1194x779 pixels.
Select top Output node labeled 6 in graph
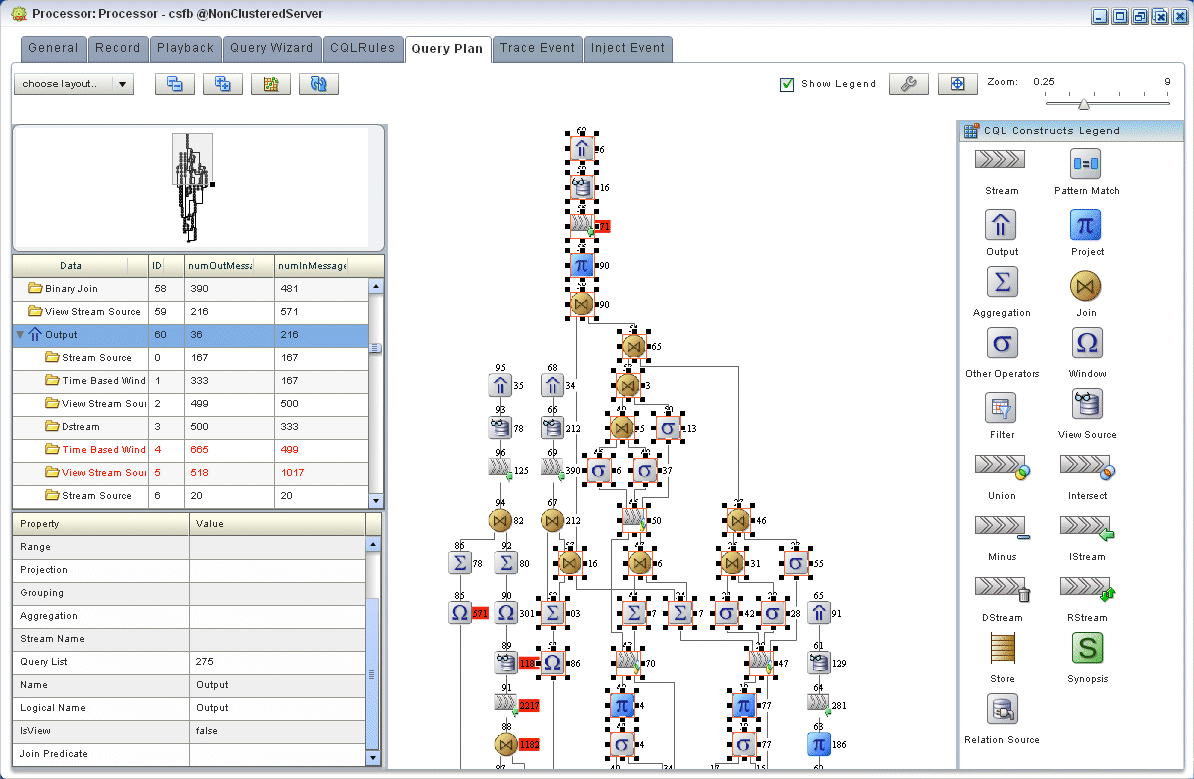(x=582, y=148)
